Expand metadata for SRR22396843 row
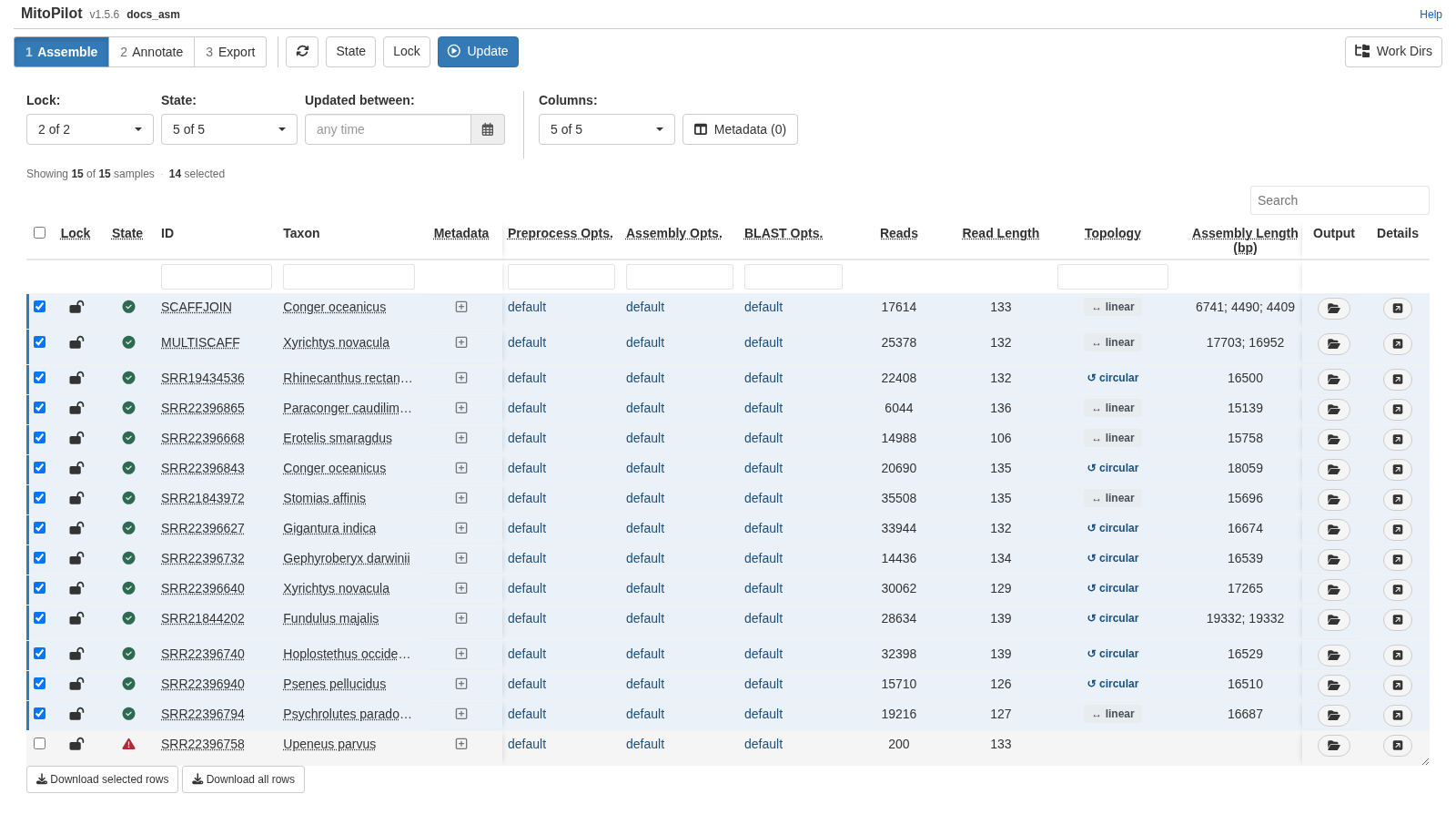Viewport: 1456px width, 814px height. (x=461, y=468)
